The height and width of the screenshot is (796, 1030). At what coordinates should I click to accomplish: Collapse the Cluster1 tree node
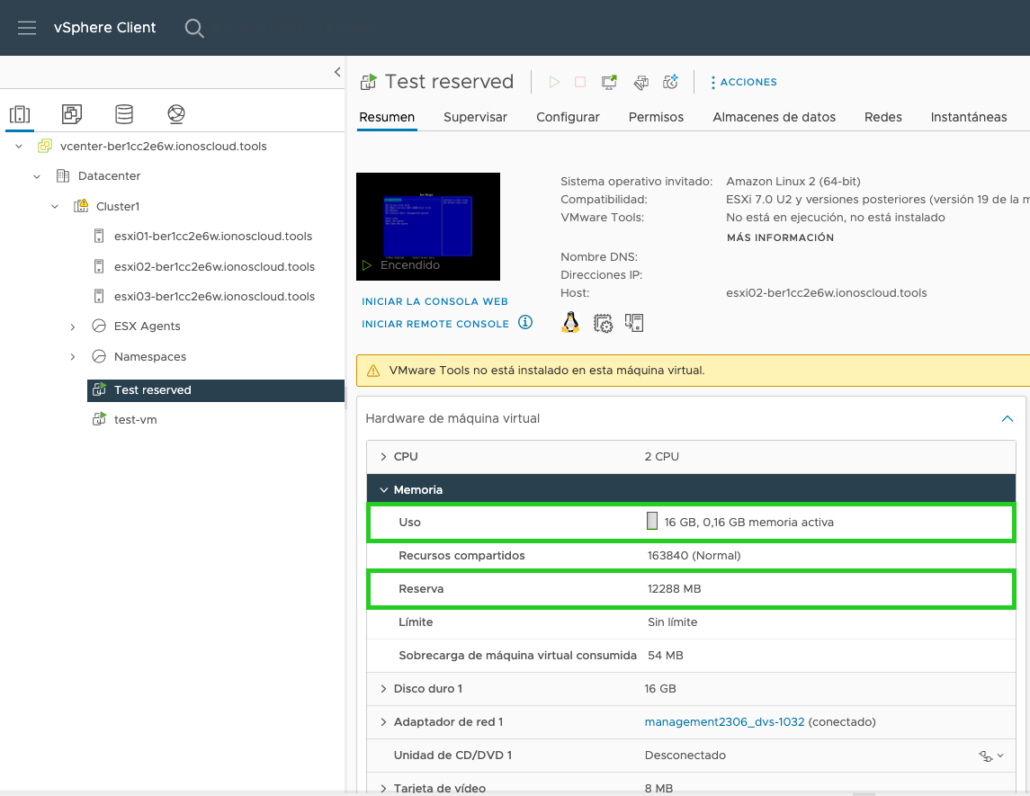point(55,206)
